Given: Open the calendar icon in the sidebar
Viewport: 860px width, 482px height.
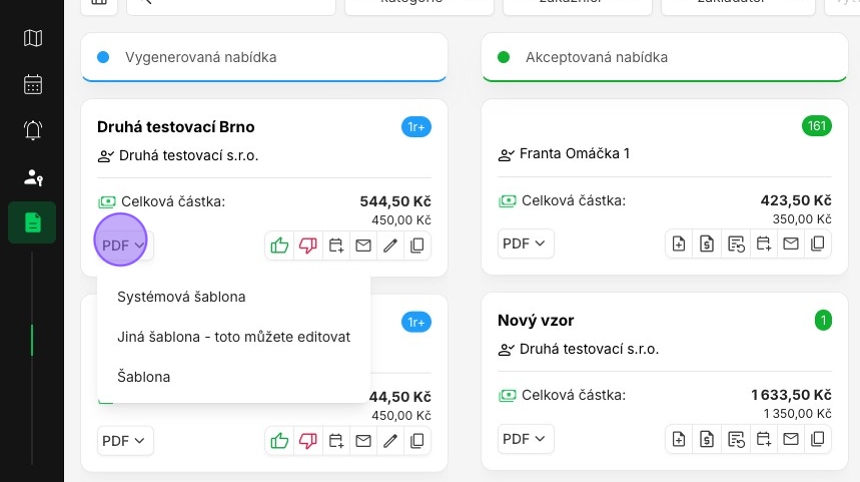Looking at the screenshot, I should pyautogui.click(x=33, y=84).
